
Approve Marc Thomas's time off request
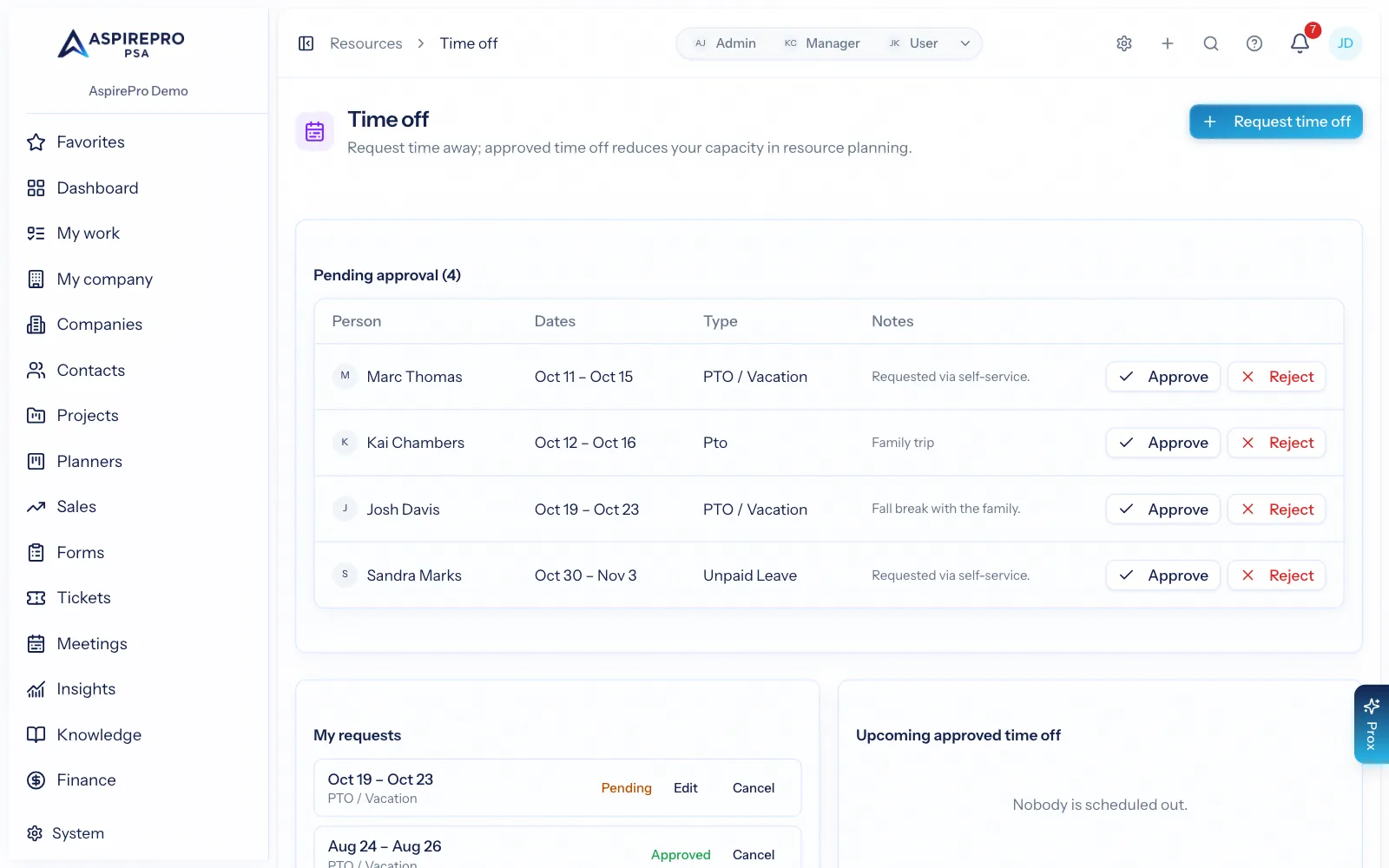click(x=1163, y=377)
